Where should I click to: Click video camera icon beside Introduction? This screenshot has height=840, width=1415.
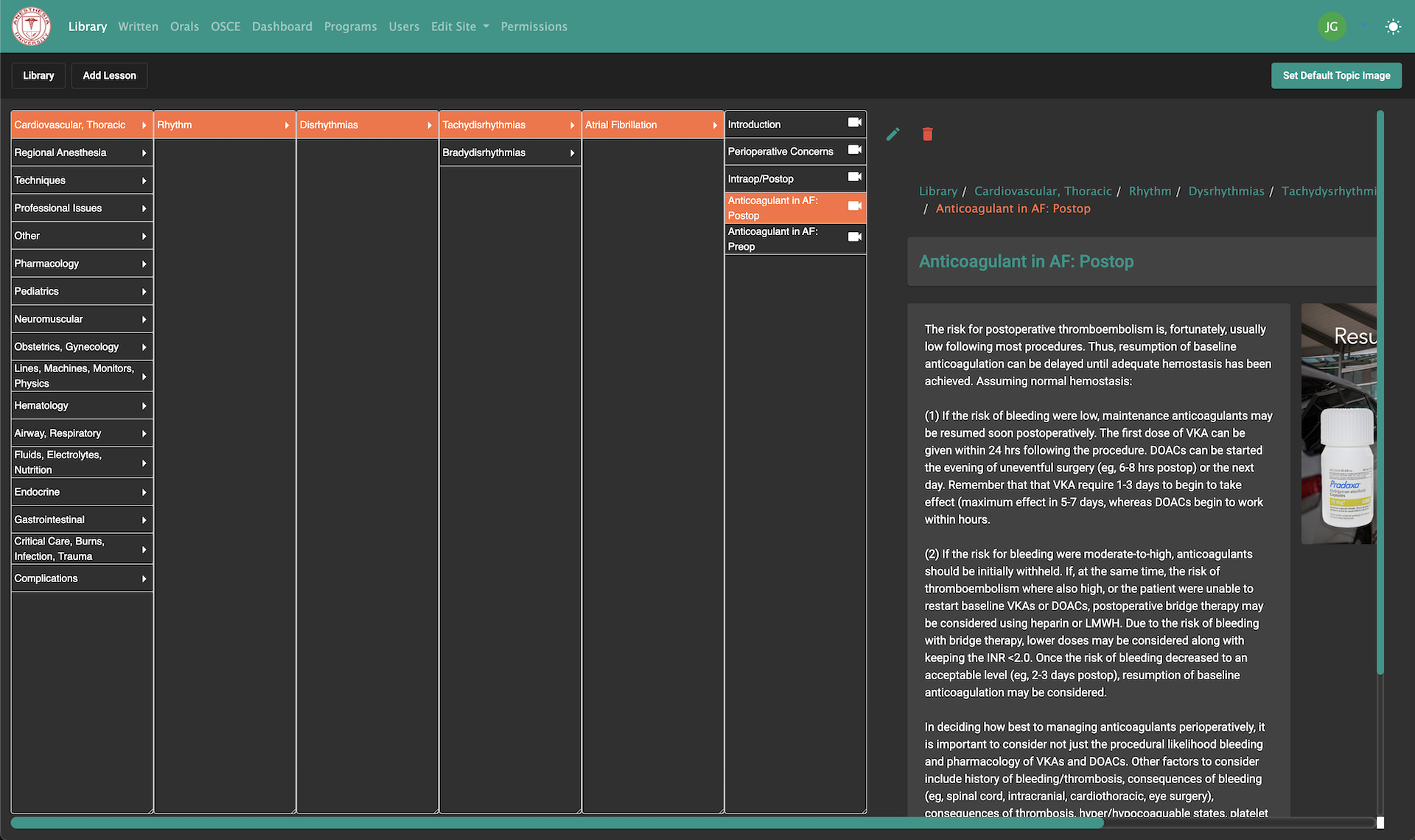tap(854, 122)
